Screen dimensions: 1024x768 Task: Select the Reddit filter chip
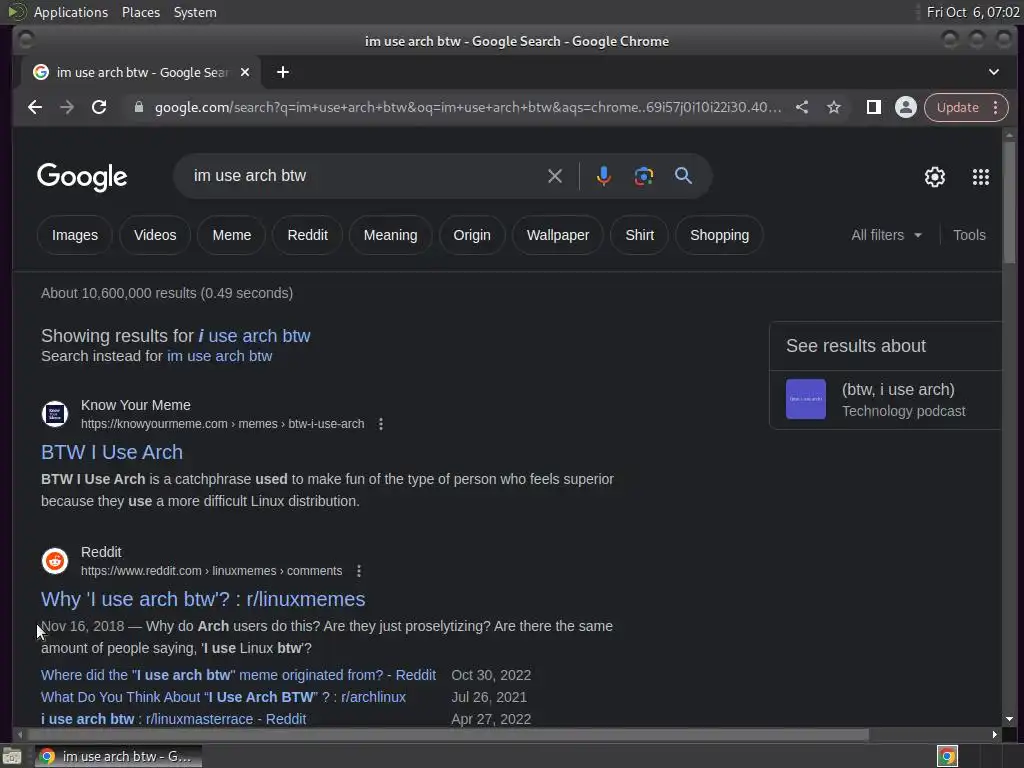point(308,235)
